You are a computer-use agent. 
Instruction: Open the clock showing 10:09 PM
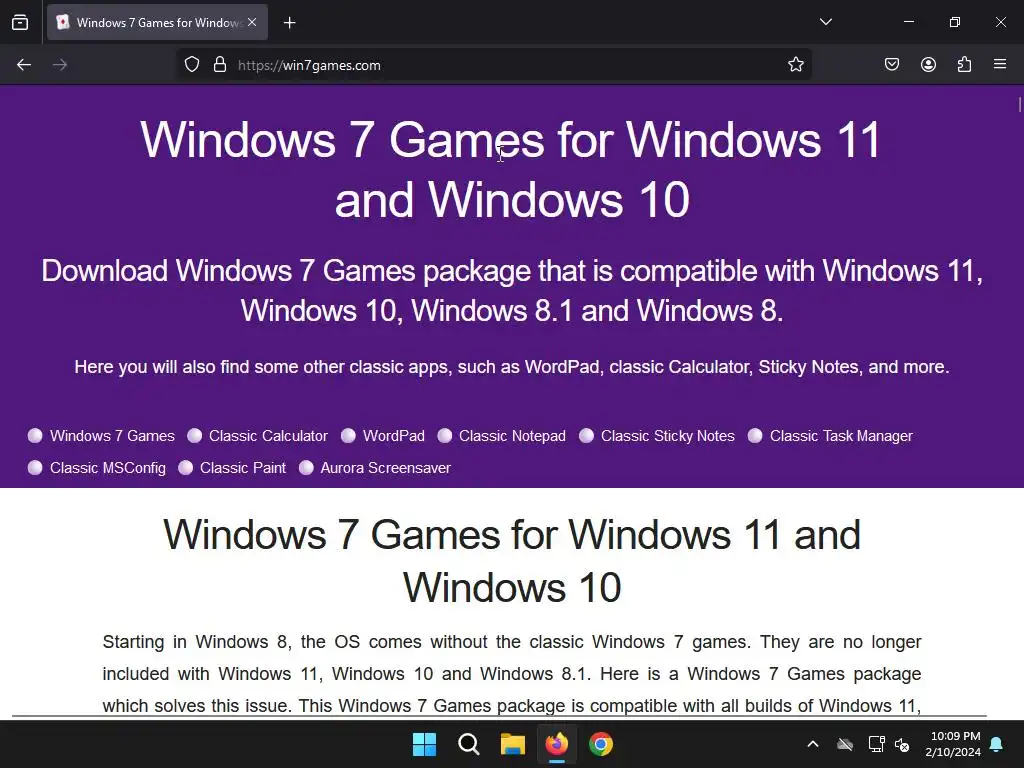point(953,744)
